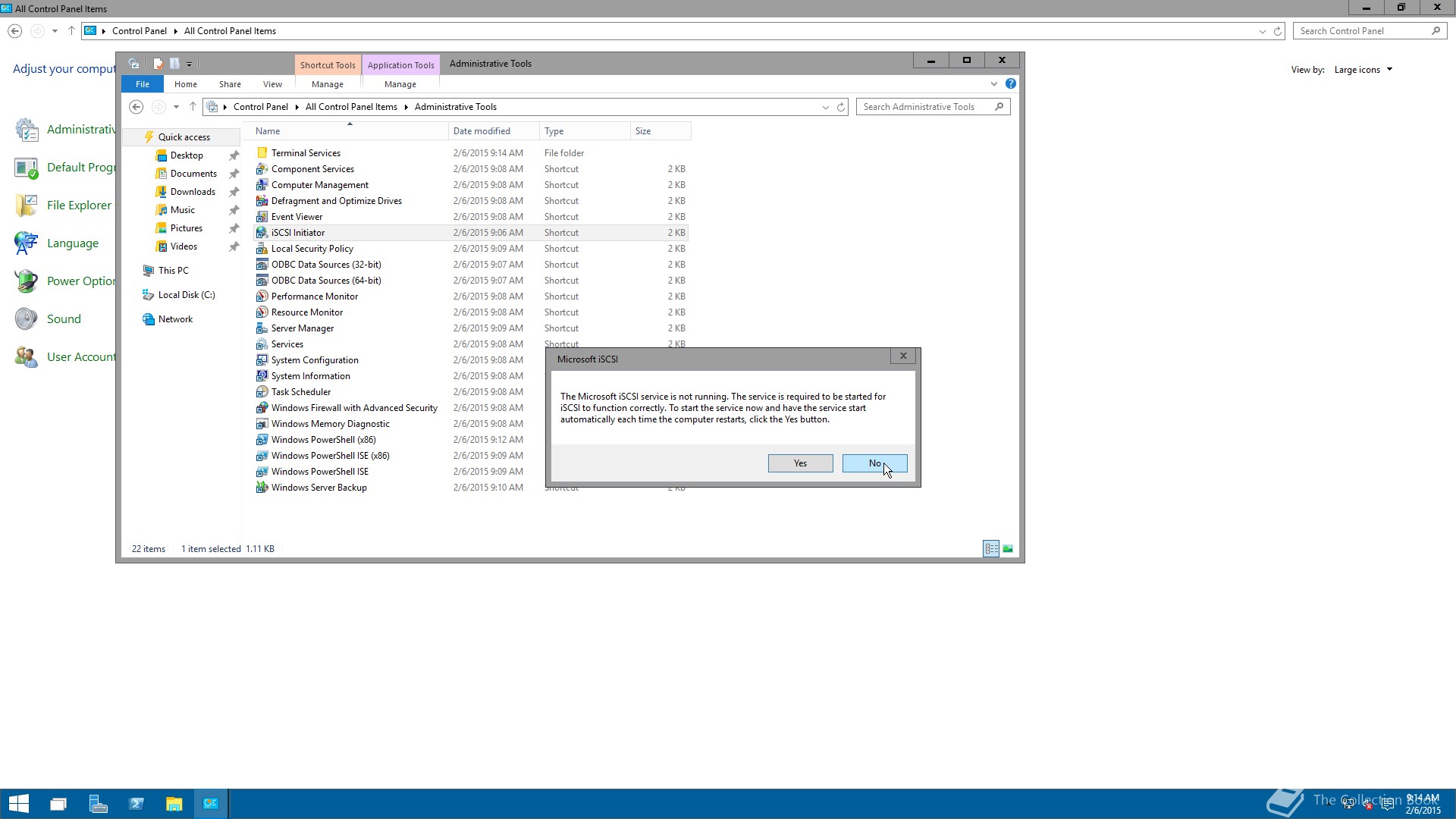Select Local Disk (C:) in the navigation pane

pyautogui.click(x=187, y=295)
